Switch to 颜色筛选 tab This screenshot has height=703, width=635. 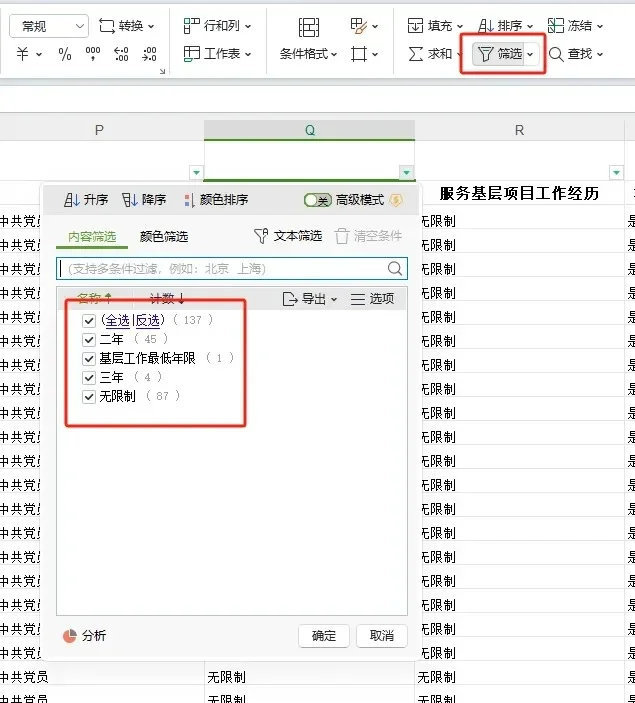[164, 236]
